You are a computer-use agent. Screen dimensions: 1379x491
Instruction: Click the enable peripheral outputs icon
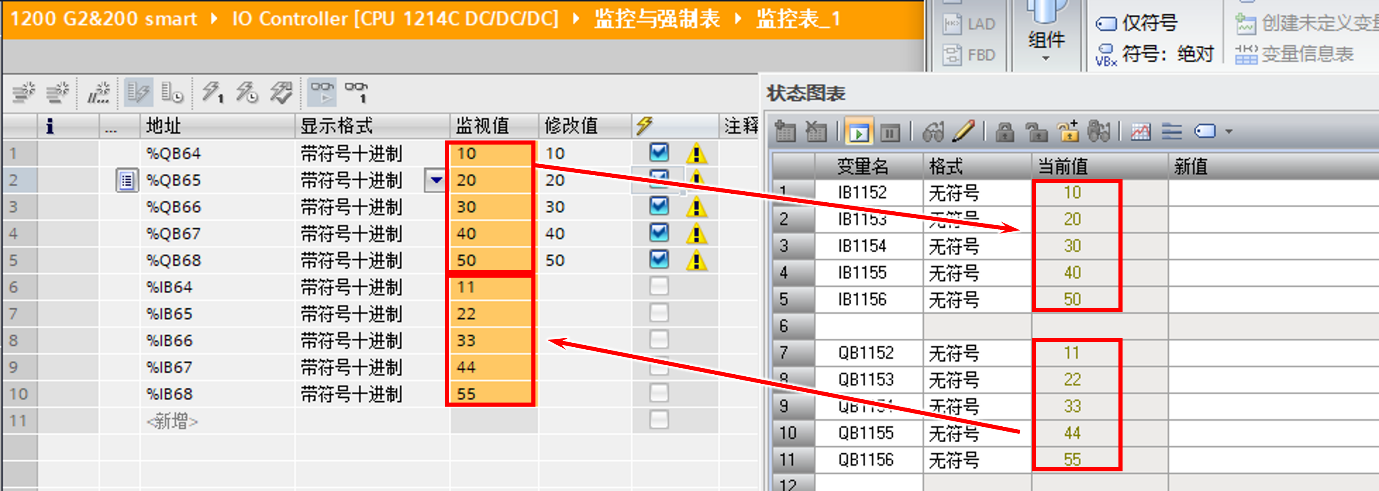click(281, 93)
